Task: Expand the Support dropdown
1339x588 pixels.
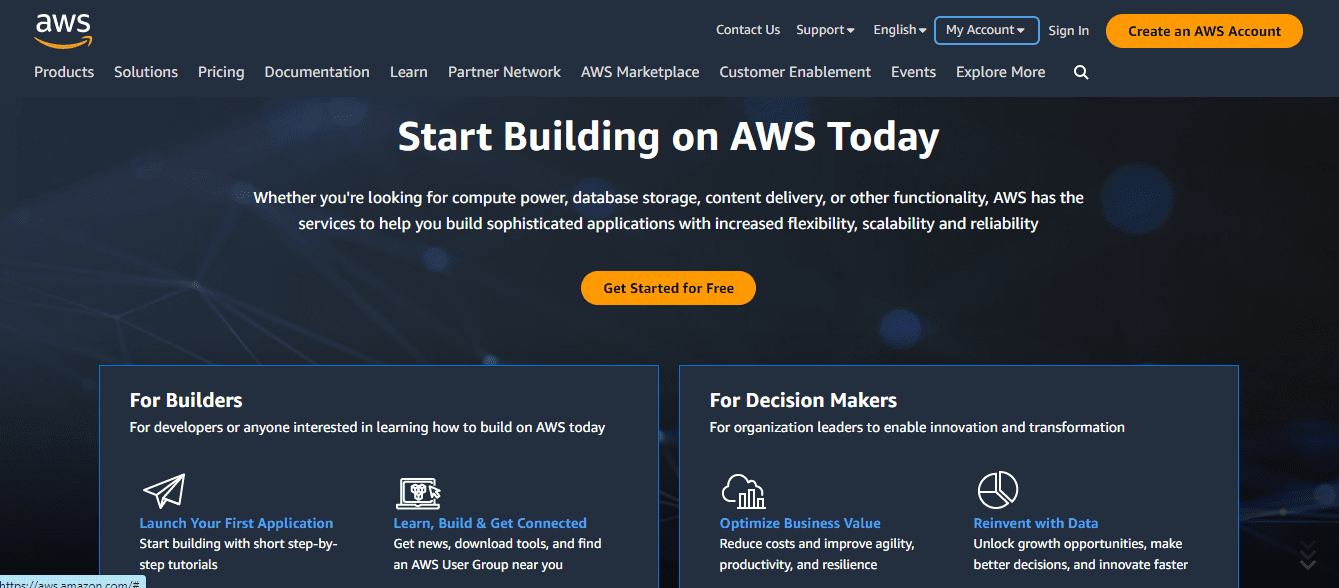Action: [825, 30]
